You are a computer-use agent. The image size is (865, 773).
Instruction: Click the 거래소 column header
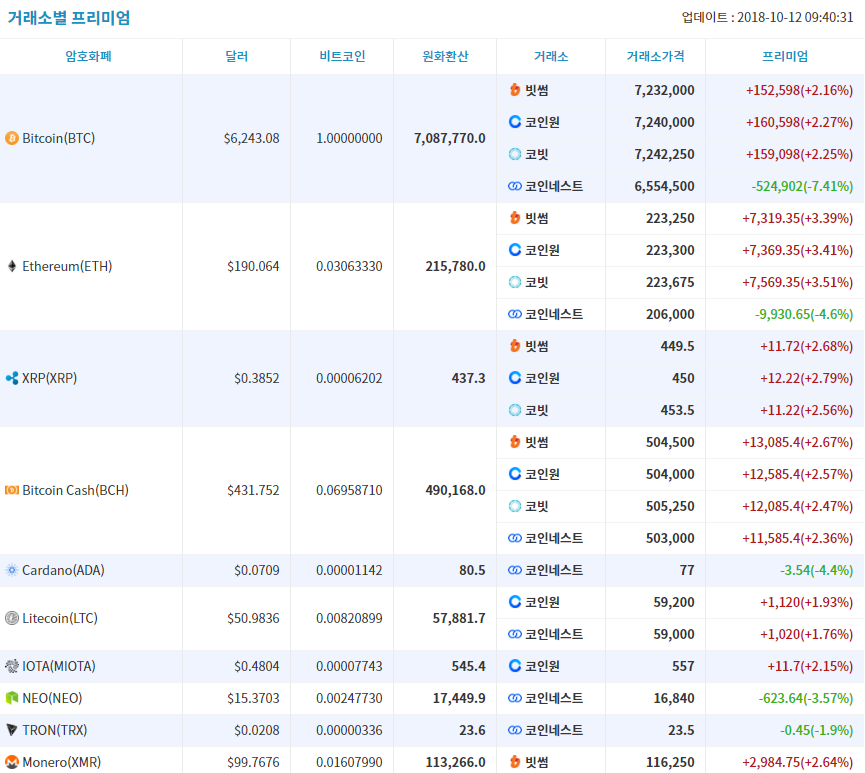click(551, 56)
